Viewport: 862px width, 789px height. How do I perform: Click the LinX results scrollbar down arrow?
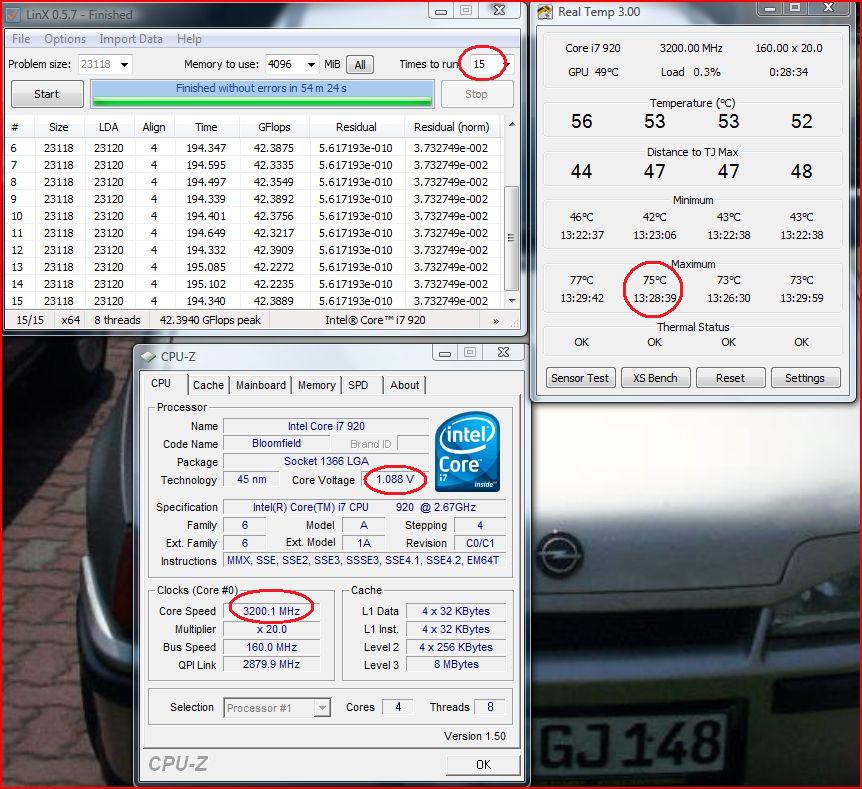pyautogui.click(x=512, y=300)
